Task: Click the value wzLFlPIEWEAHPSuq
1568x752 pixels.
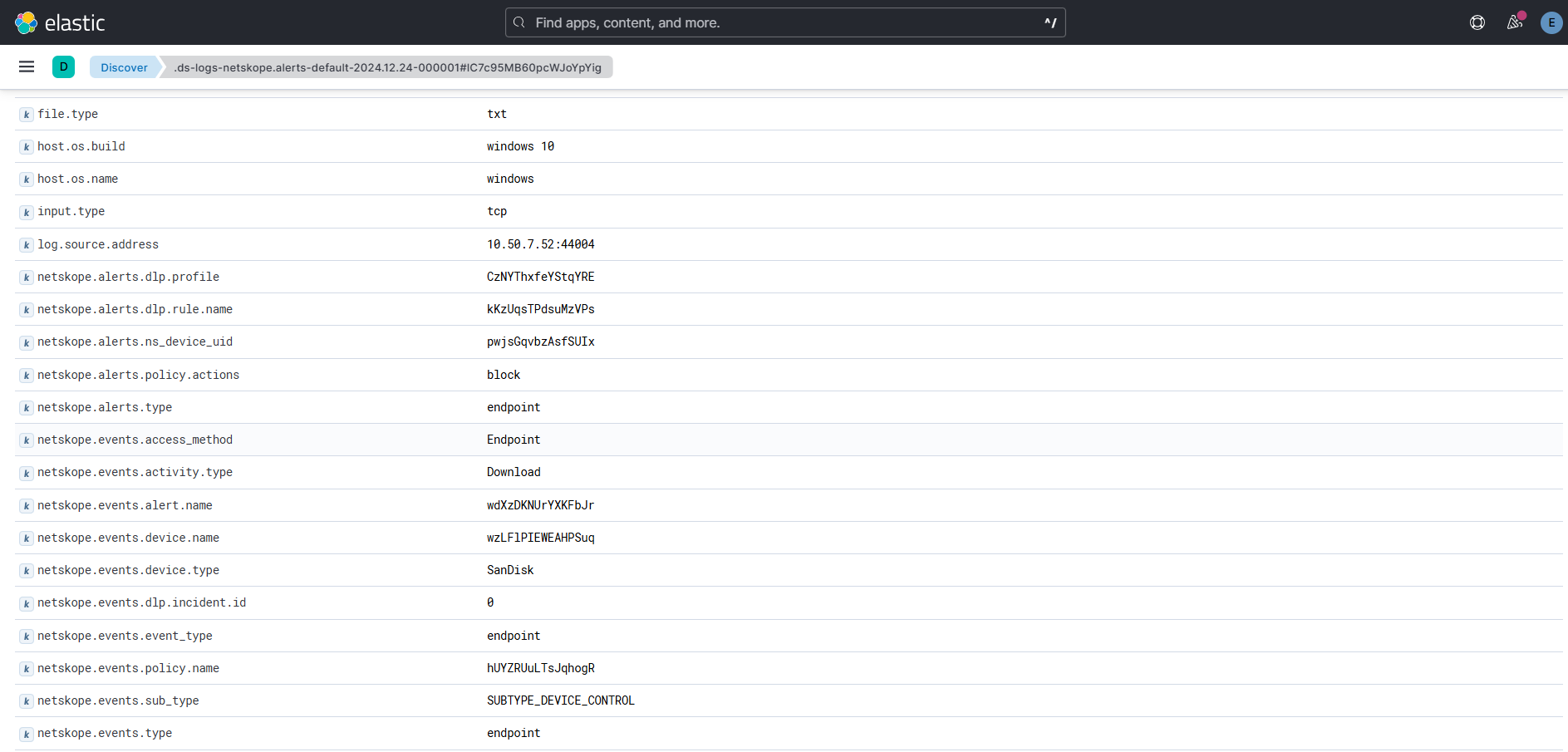Action: coord(541,538)
